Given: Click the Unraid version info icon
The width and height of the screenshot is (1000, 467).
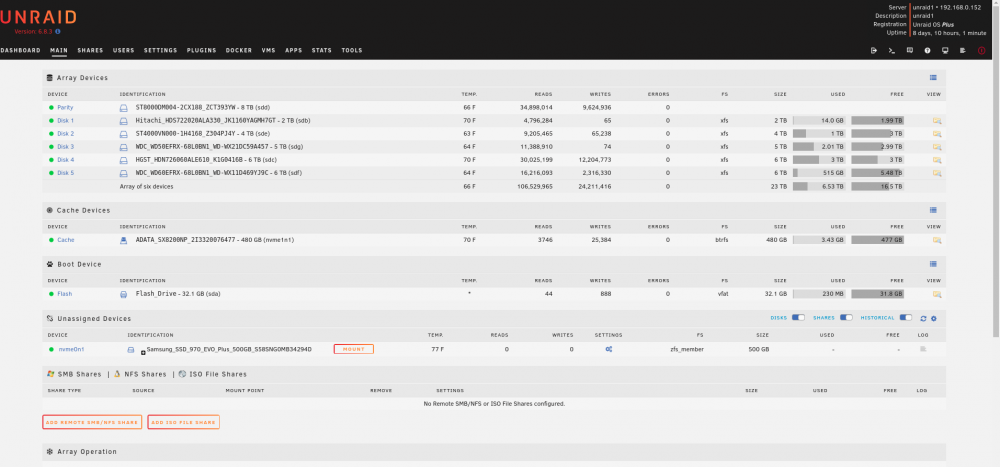Looking at the screenshot, I should (x=58, y=31).
